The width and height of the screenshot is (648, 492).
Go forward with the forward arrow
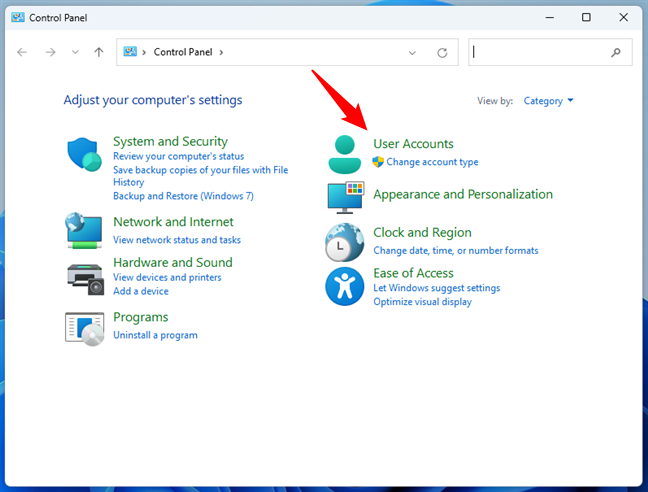coord(50,52)
